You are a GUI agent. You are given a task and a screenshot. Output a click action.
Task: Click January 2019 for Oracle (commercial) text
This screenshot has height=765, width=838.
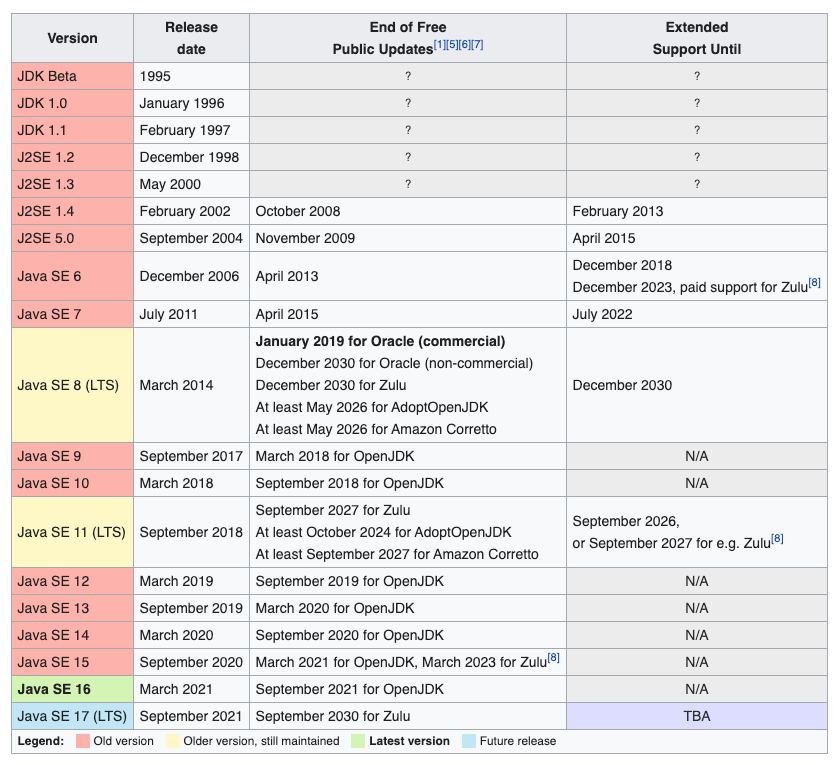pyautogui.click(x=381, y=341)
